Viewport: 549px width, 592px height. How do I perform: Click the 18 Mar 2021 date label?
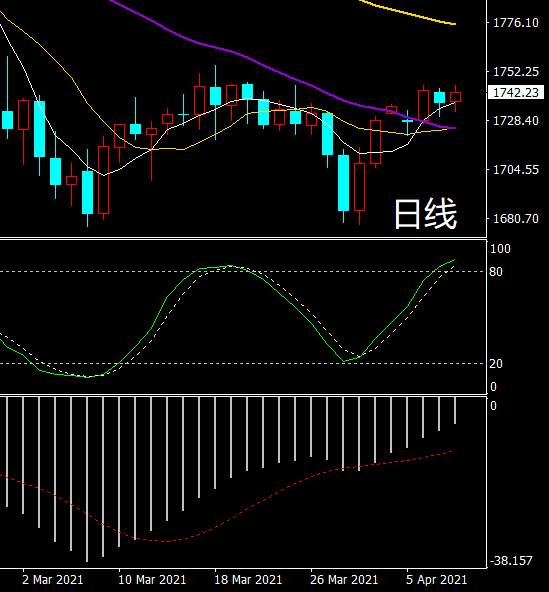(248, 579)
